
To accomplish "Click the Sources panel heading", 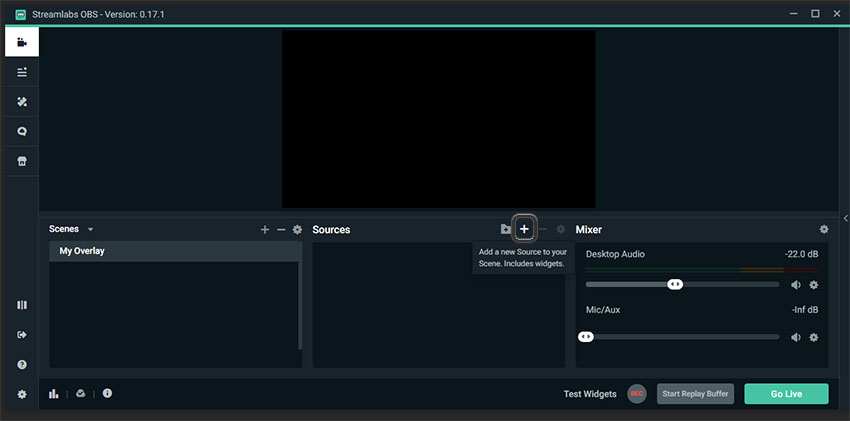I will pos(331,230).
